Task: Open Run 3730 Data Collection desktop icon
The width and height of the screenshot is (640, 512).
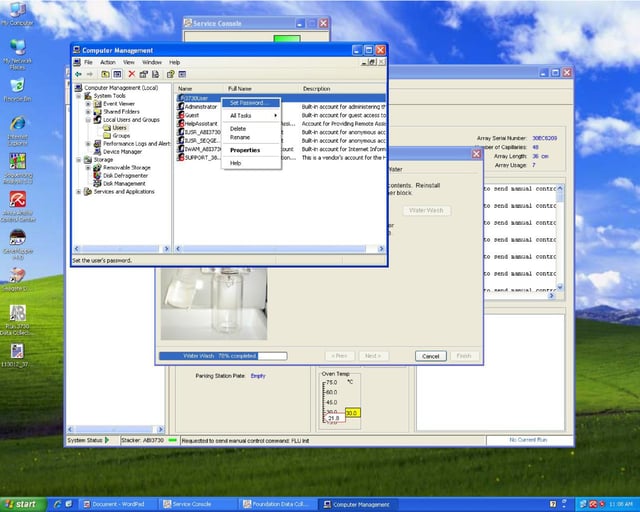Action: click(17, 320)
